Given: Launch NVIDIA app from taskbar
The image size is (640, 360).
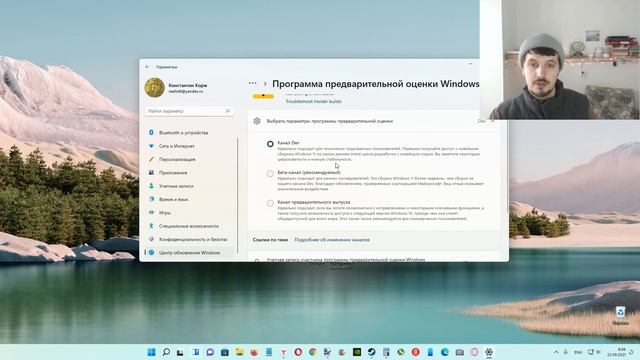Looking at the screenshot, I should pos(357,352).
